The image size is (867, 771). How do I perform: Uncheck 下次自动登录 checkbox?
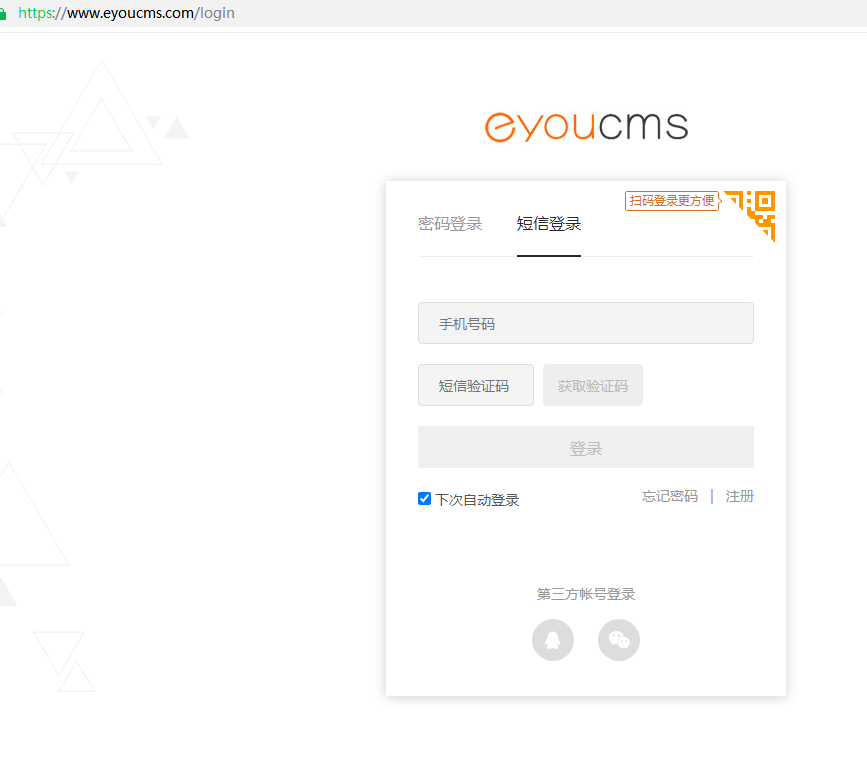424,499
